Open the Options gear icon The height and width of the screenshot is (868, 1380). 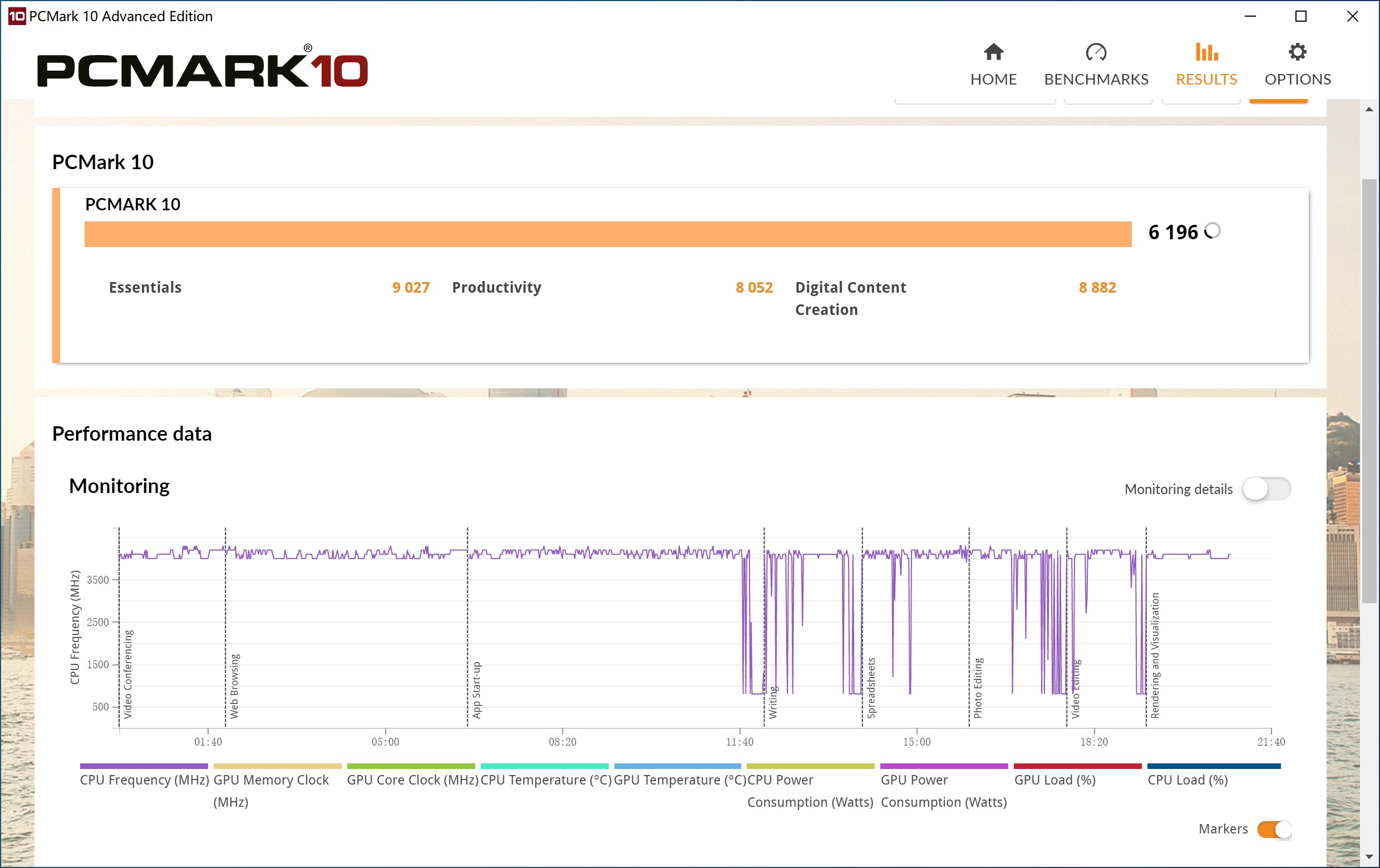point(1297,52)
